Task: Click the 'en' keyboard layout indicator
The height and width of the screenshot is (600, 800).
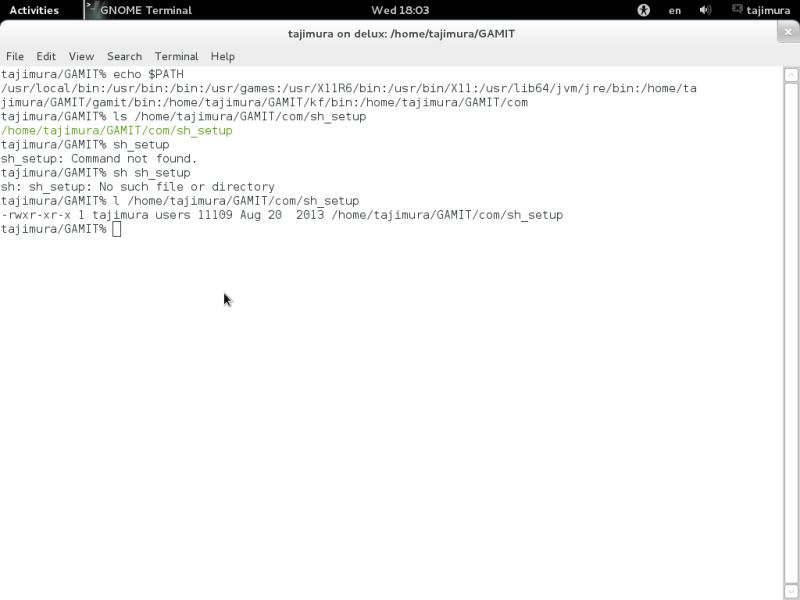Action: [674, 10]
